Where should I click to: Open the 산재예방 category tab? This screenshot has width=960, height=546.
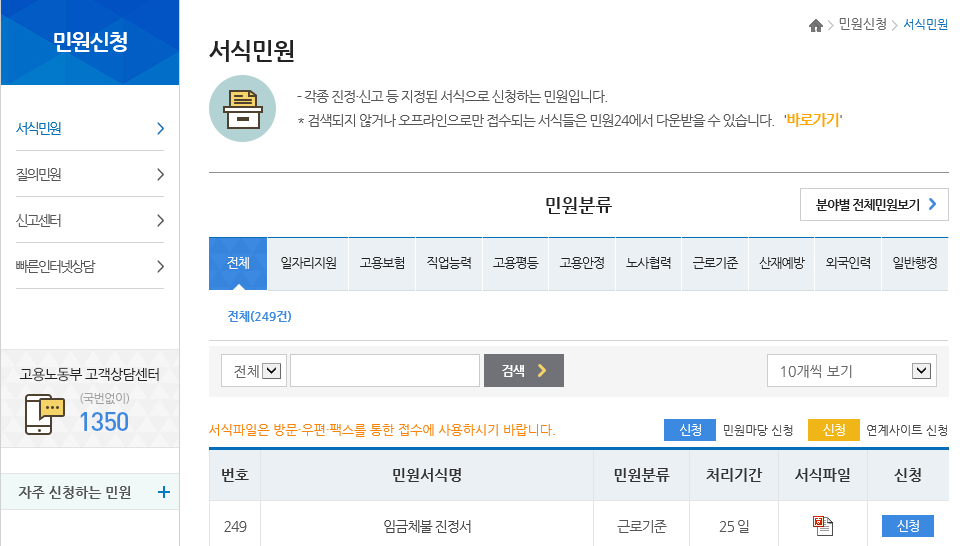tap(781, 264)
